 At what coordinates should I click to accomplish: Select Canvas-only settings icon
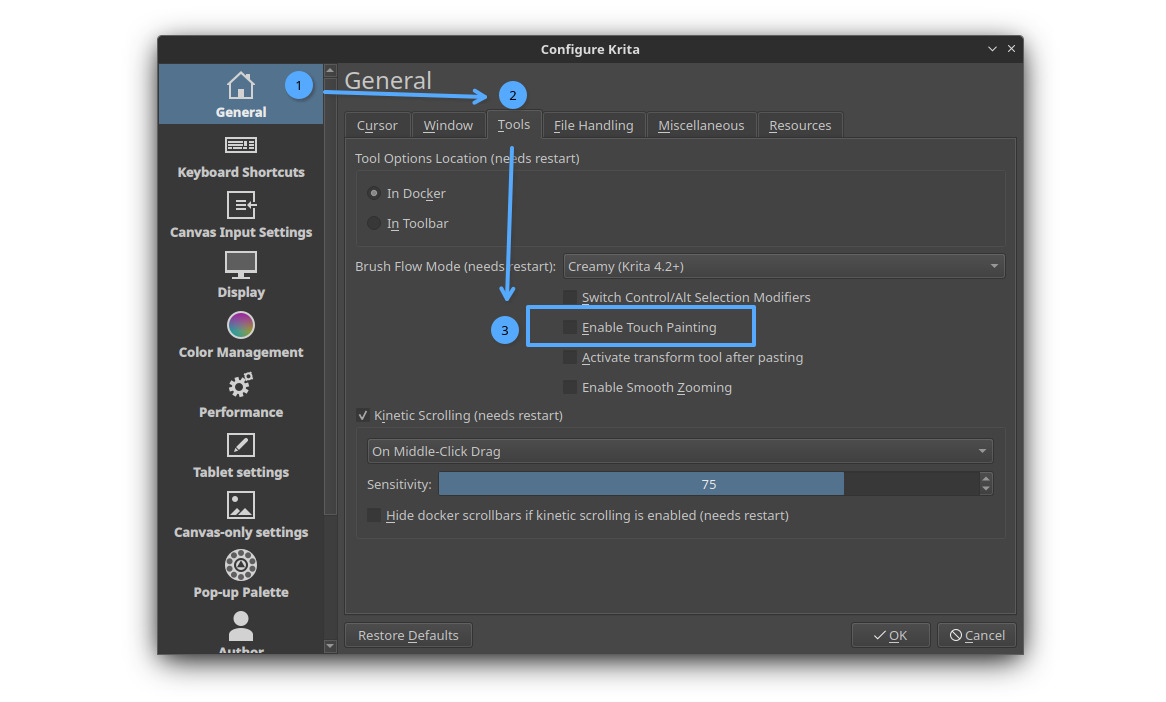click(241, 505)
